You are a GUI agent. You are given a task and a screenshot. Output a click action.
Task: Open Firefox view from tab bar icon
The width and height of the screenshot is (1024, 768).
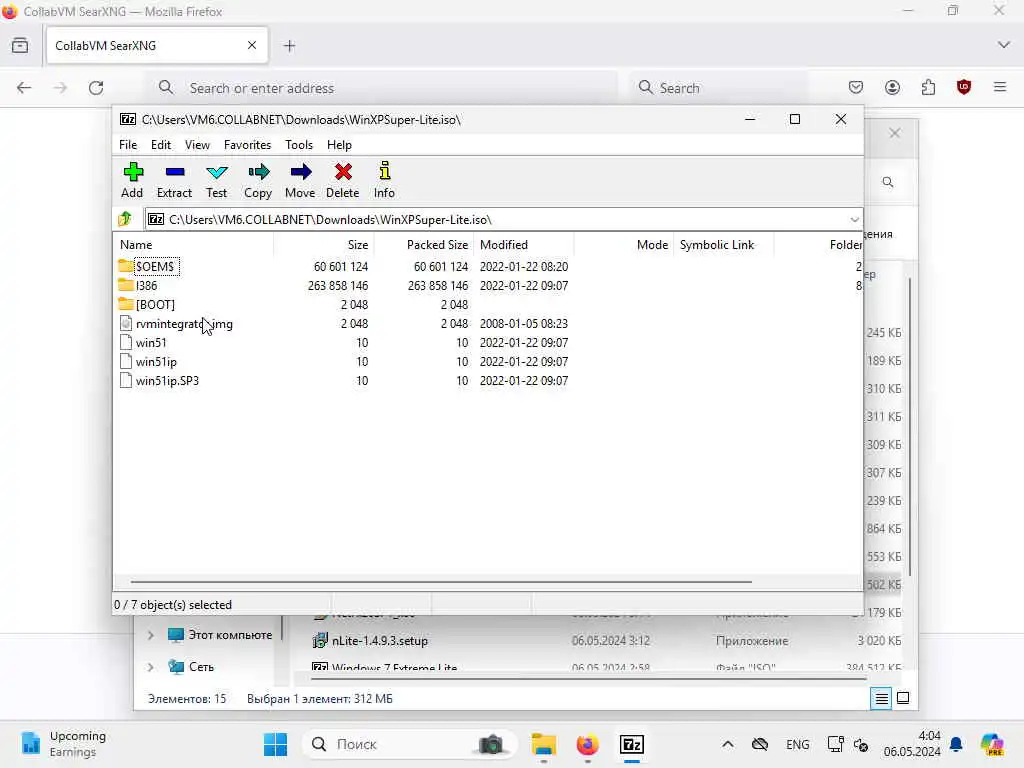point(20,45)
